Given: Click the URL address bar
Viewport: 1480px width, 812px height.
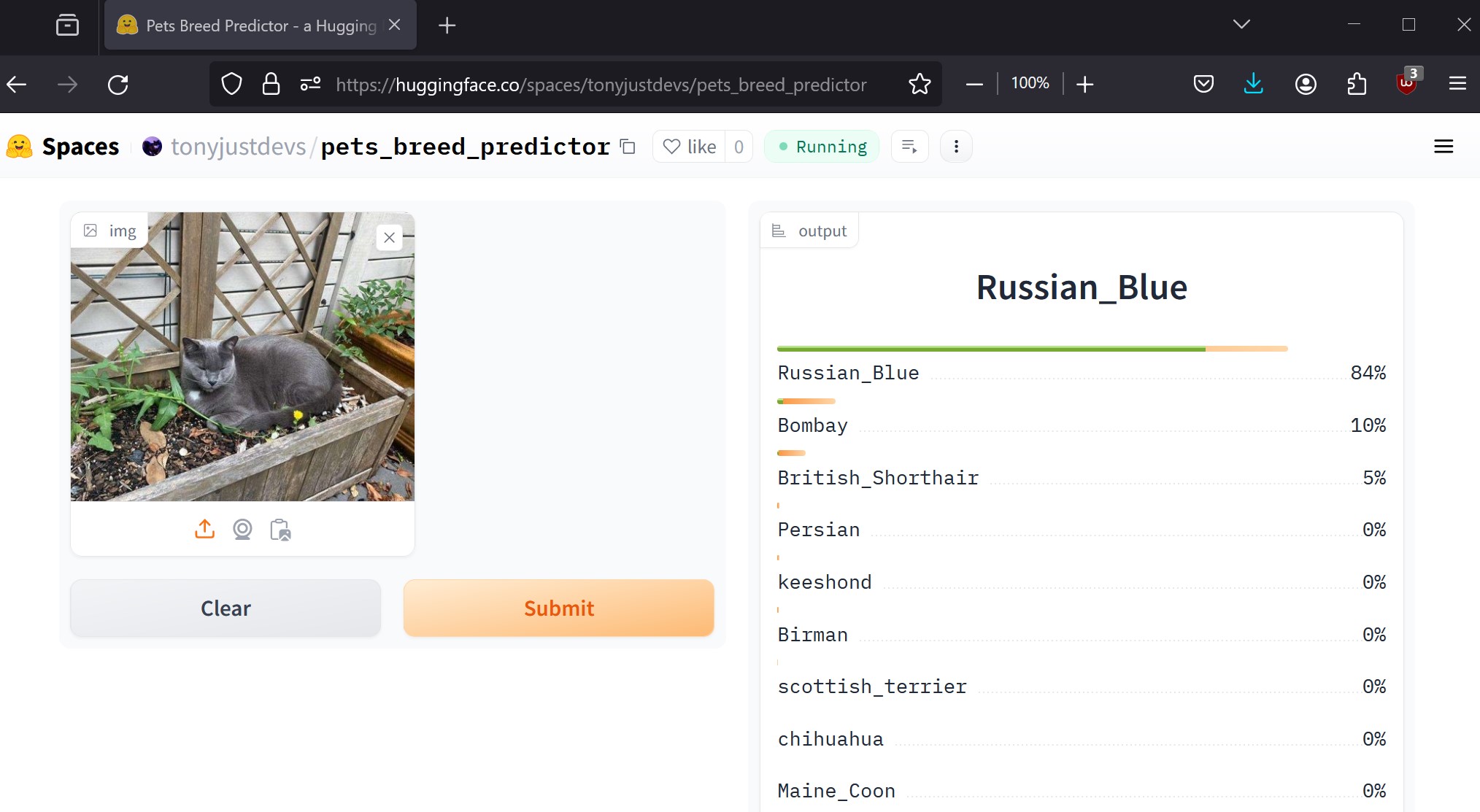Looking at the screenshot, I should [x=601, y=85].
